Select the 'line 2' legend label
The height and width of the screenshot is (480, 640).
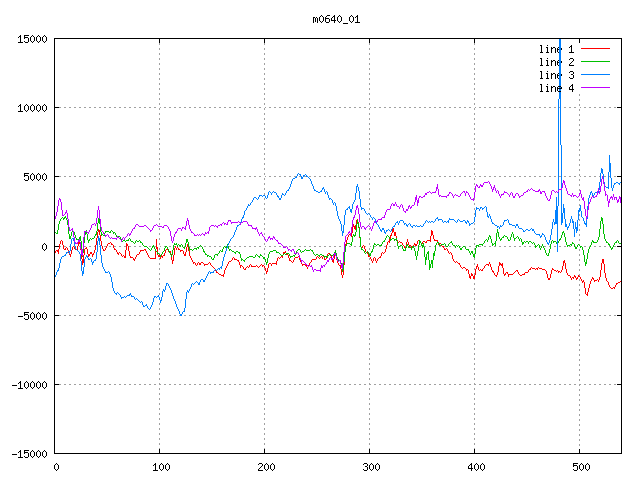coord(556,62)
